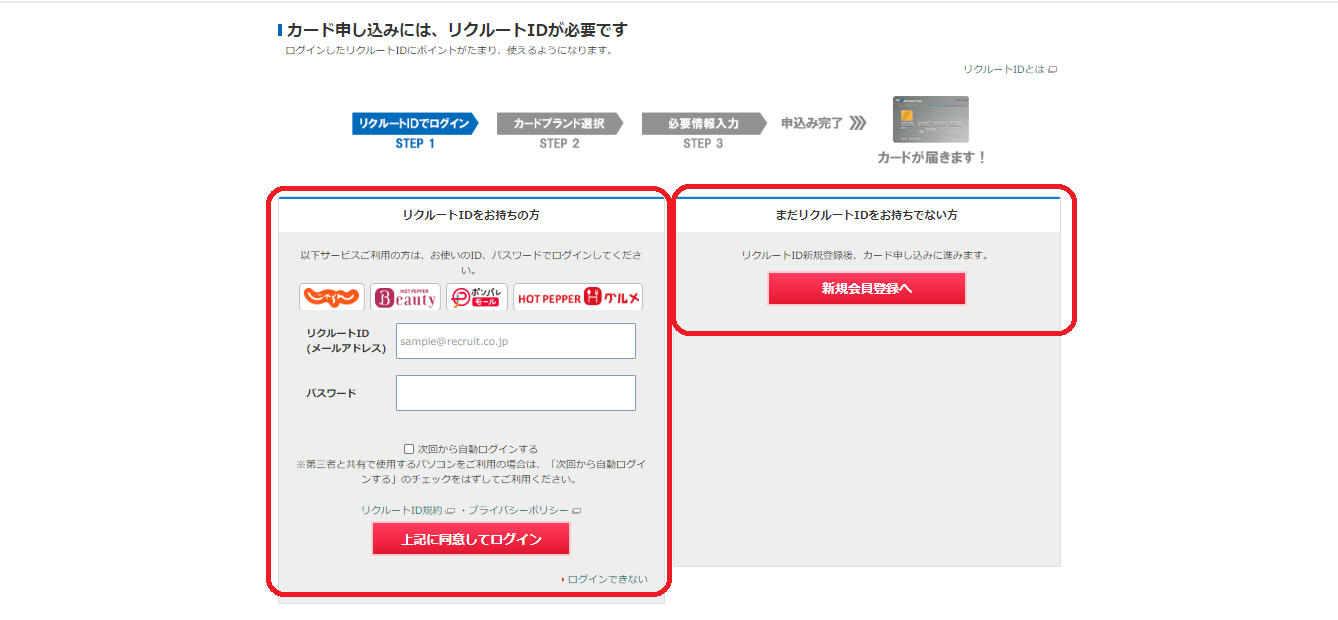Click the リクルートIDをお持ちの方 panel header

point(471,215)
